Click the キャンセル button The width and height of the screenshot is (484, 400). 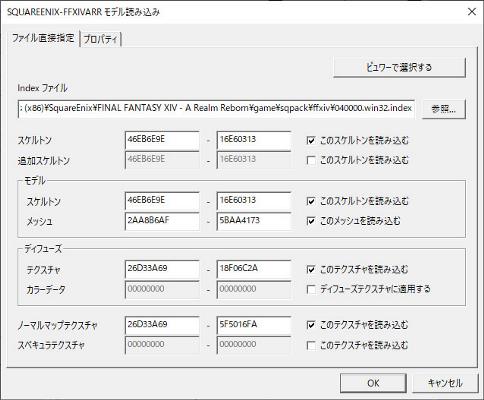pos(445,383)
